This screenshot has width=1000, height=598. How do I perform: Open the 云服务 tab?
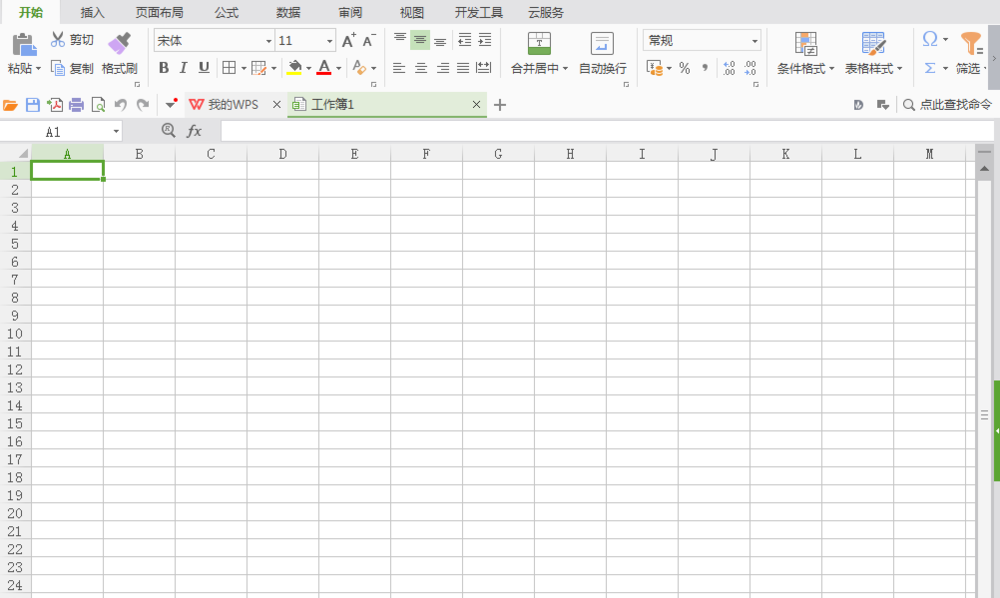tap(546, 12)
